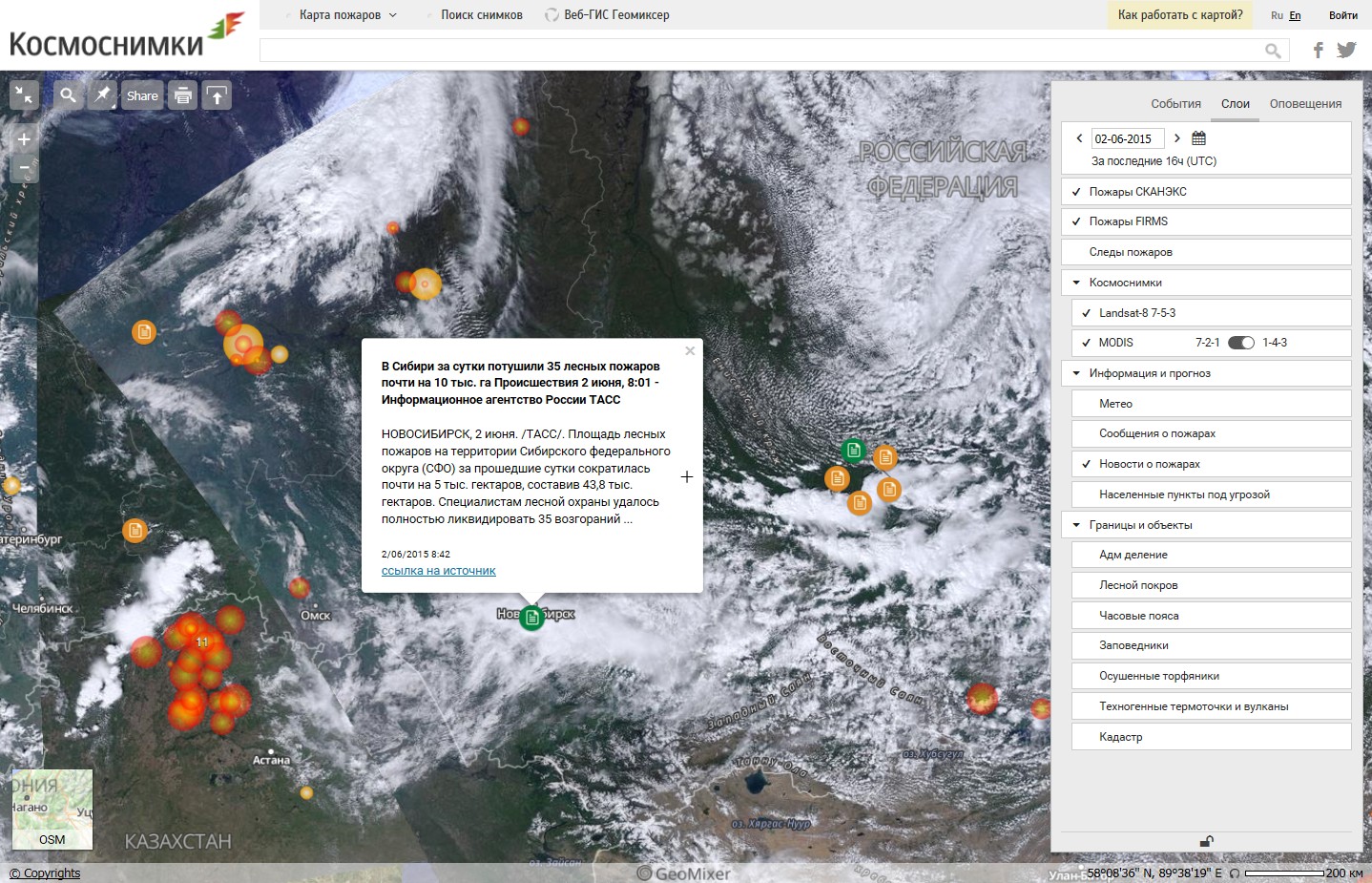This screenshot has height=883, width=1372.
Task: Enable layer Следы пожаров
Action: [1207, 252]
